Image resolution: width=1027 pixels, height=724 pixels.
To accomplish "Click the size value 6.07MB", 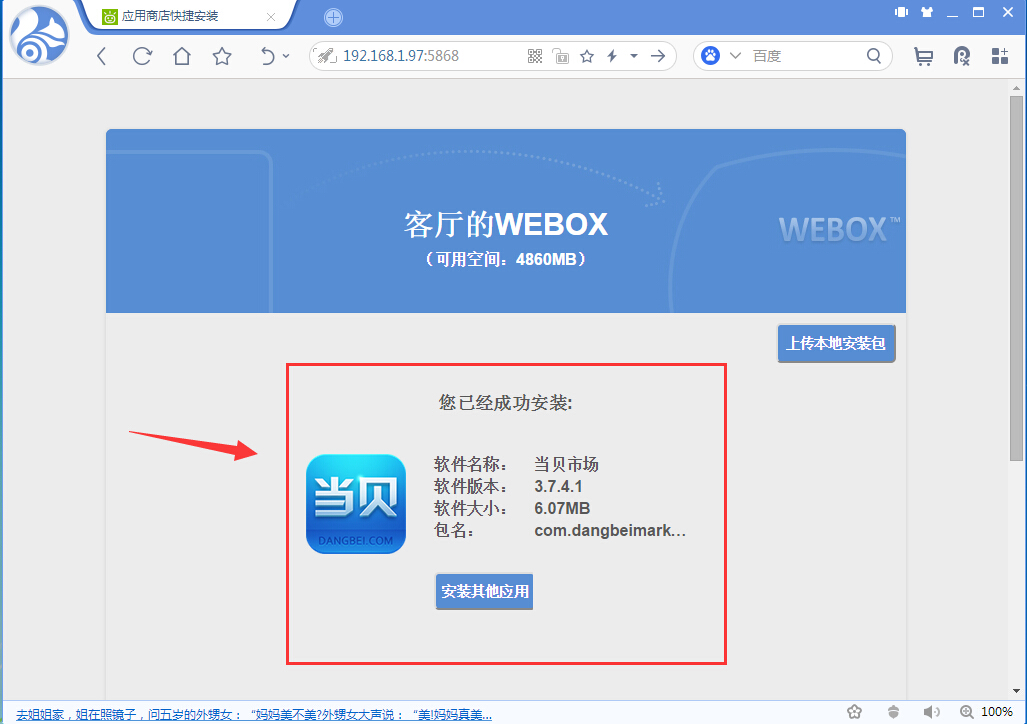I will [x=562, y=508].
